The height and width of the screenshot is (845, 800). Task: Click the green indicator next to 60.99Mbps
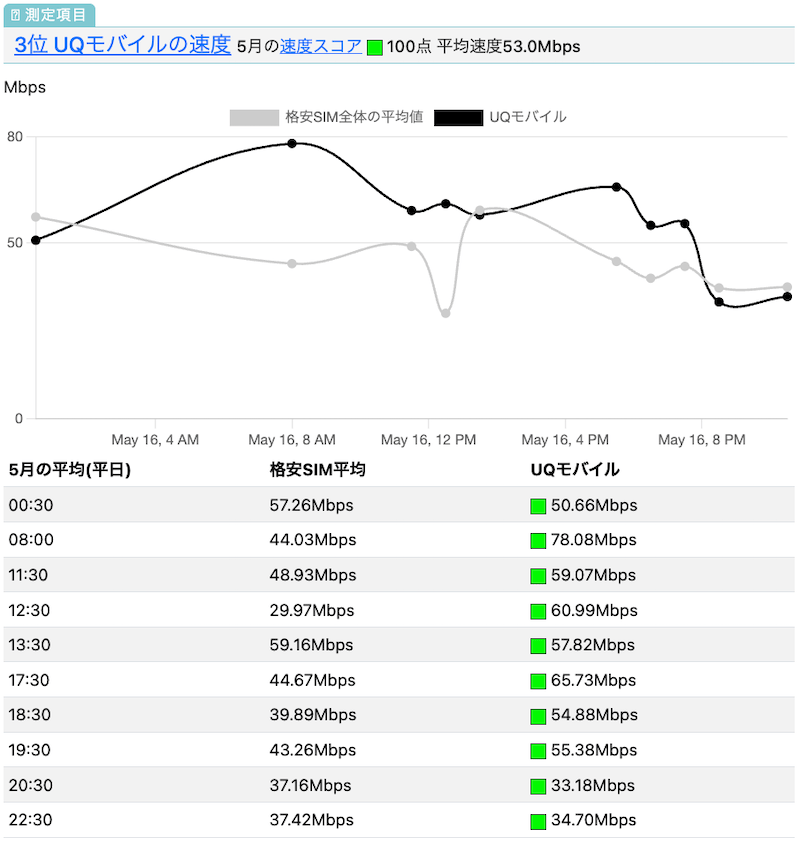[x=538, y=611]
